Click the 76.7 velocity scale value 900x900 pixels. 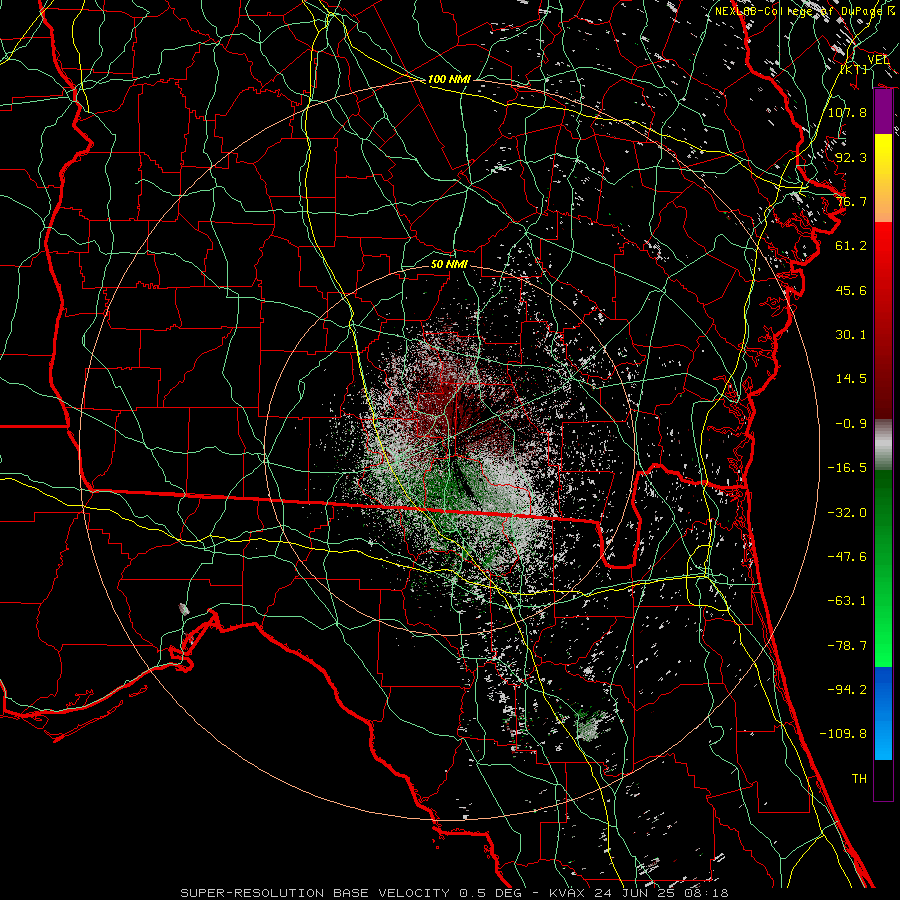click(x=851, y=201)
